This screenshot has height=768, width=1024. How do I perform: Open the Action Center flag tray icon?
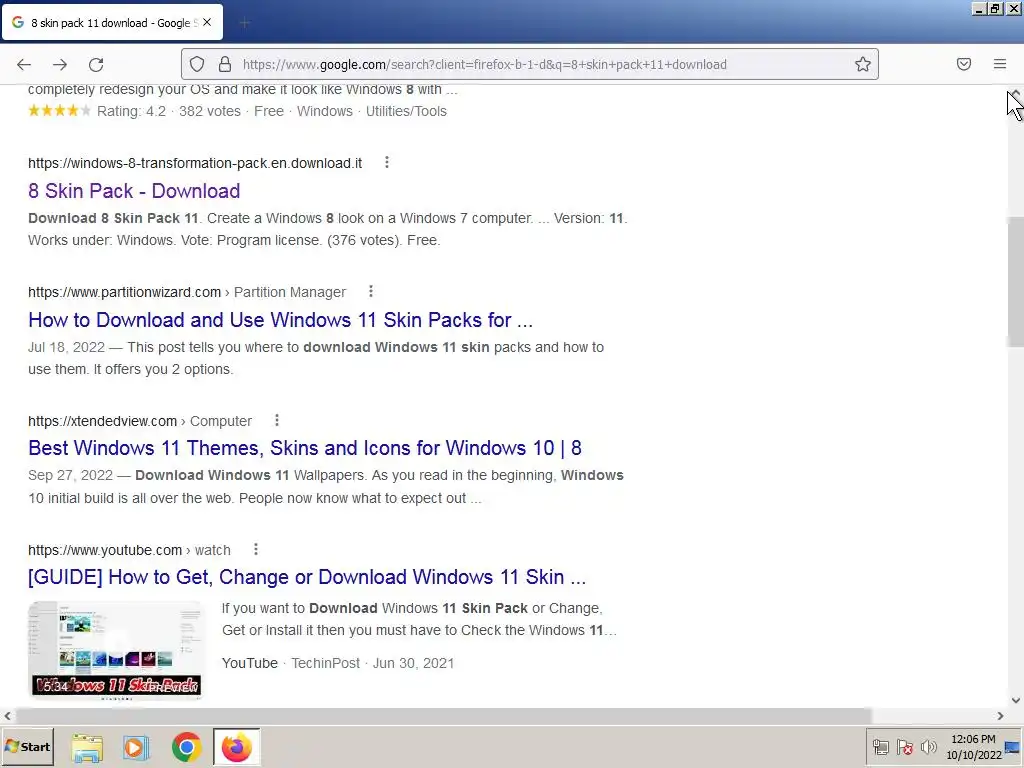904,747
